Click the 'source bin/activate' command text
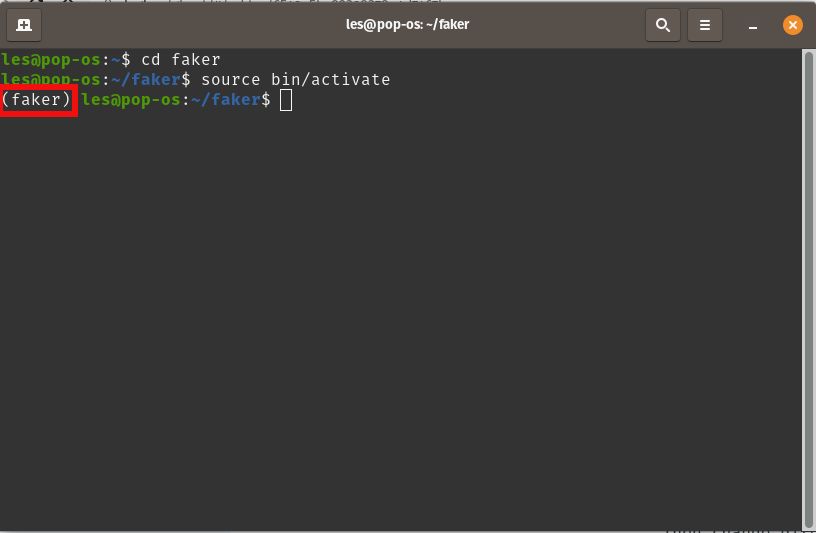This screenshot has width=816, height=533. [295, 80]
